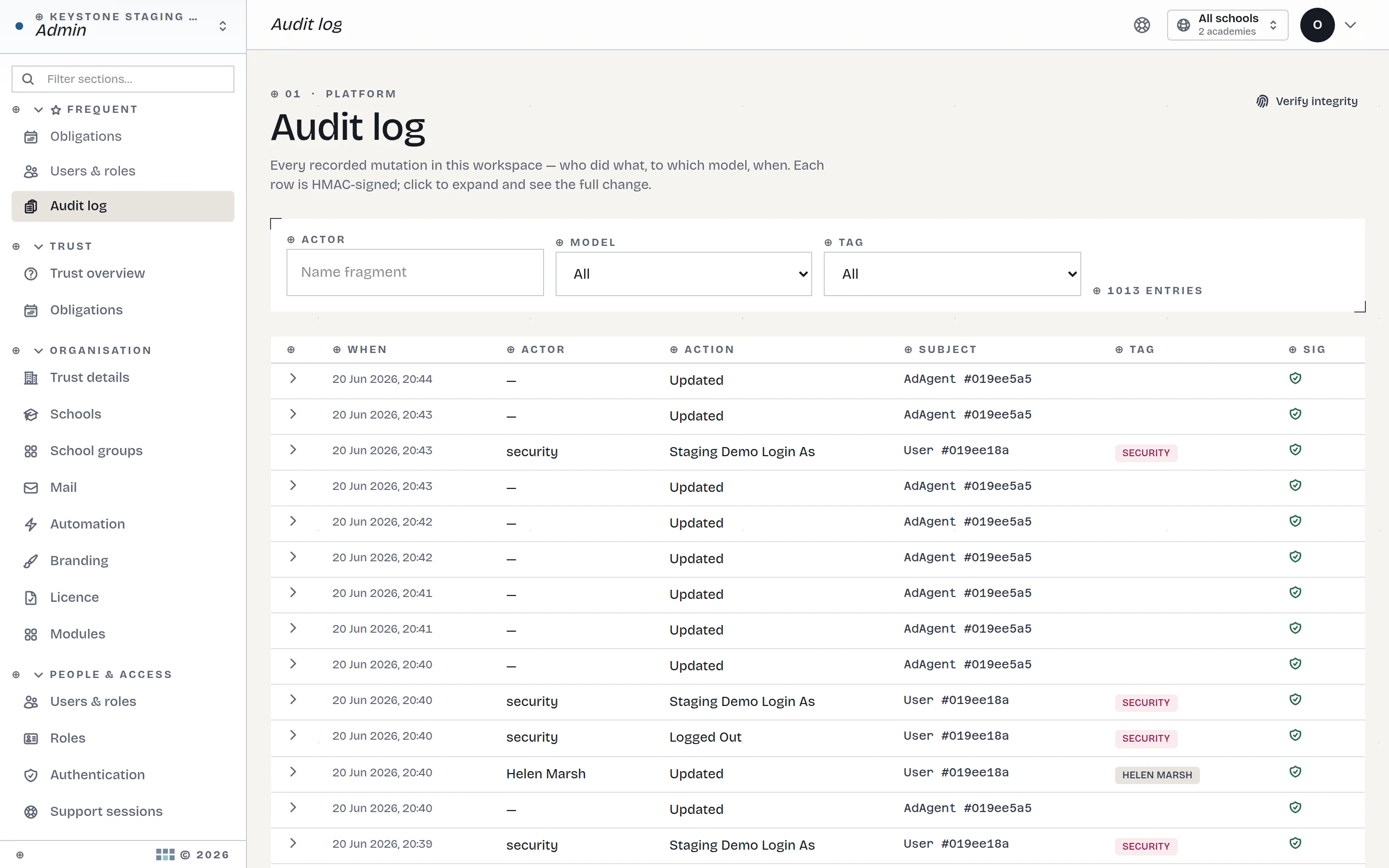Click the signature shield on the Helen Marsh row

click(1295, 772)
